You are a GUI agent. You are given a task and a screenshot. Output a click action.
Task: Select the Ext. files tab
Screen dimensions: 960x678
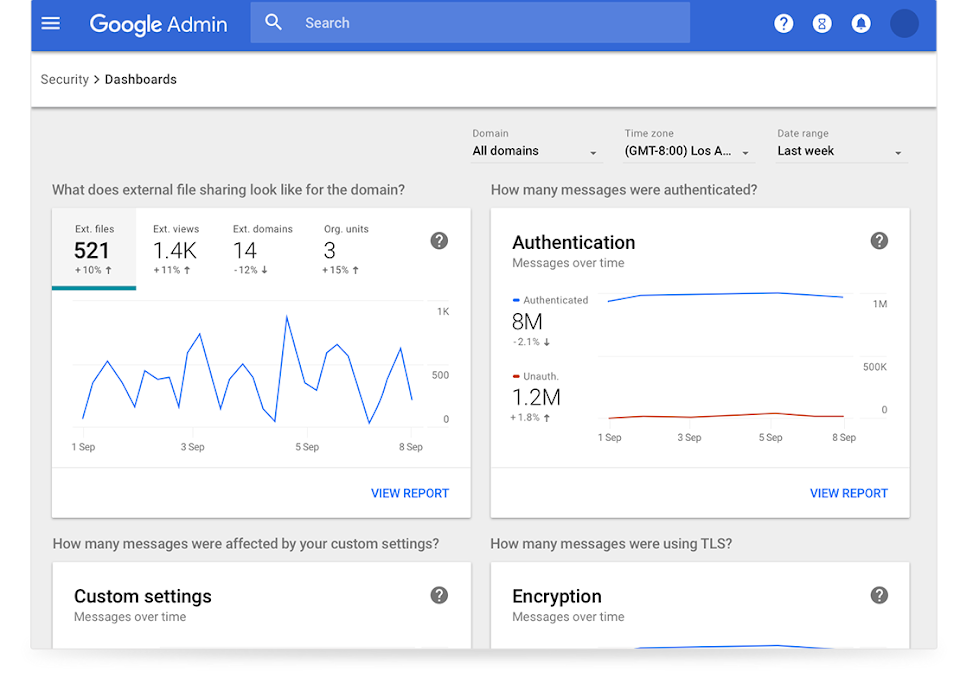[94, 250]
